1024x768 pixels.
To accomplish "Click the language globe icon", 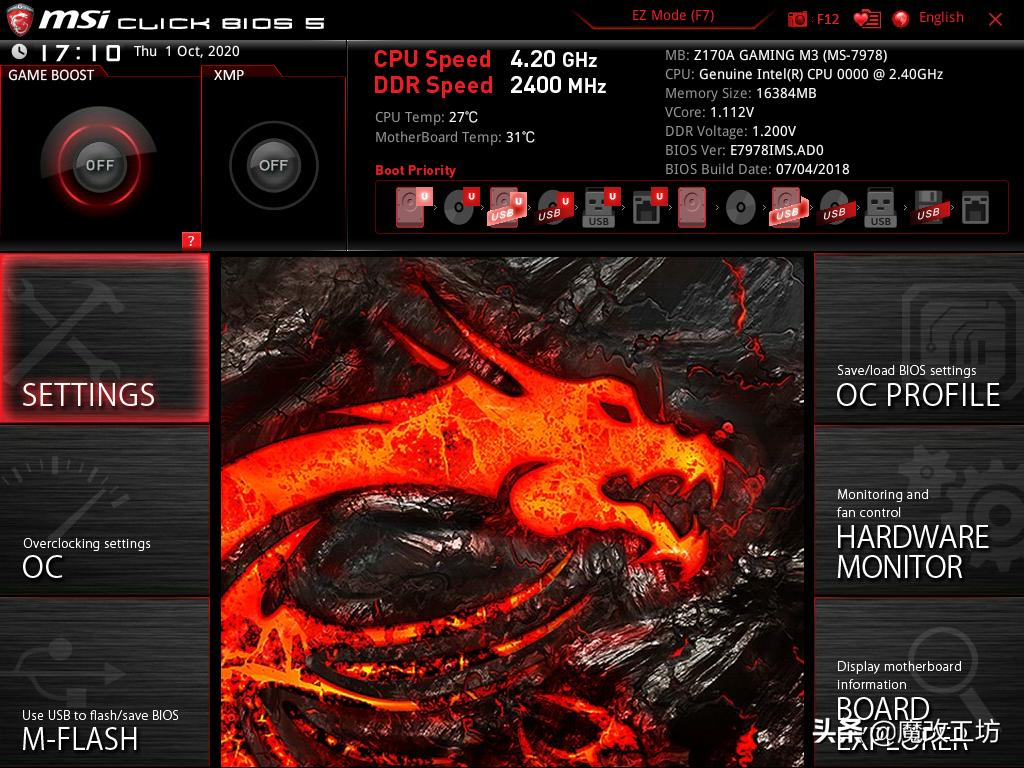I will 899,17.
